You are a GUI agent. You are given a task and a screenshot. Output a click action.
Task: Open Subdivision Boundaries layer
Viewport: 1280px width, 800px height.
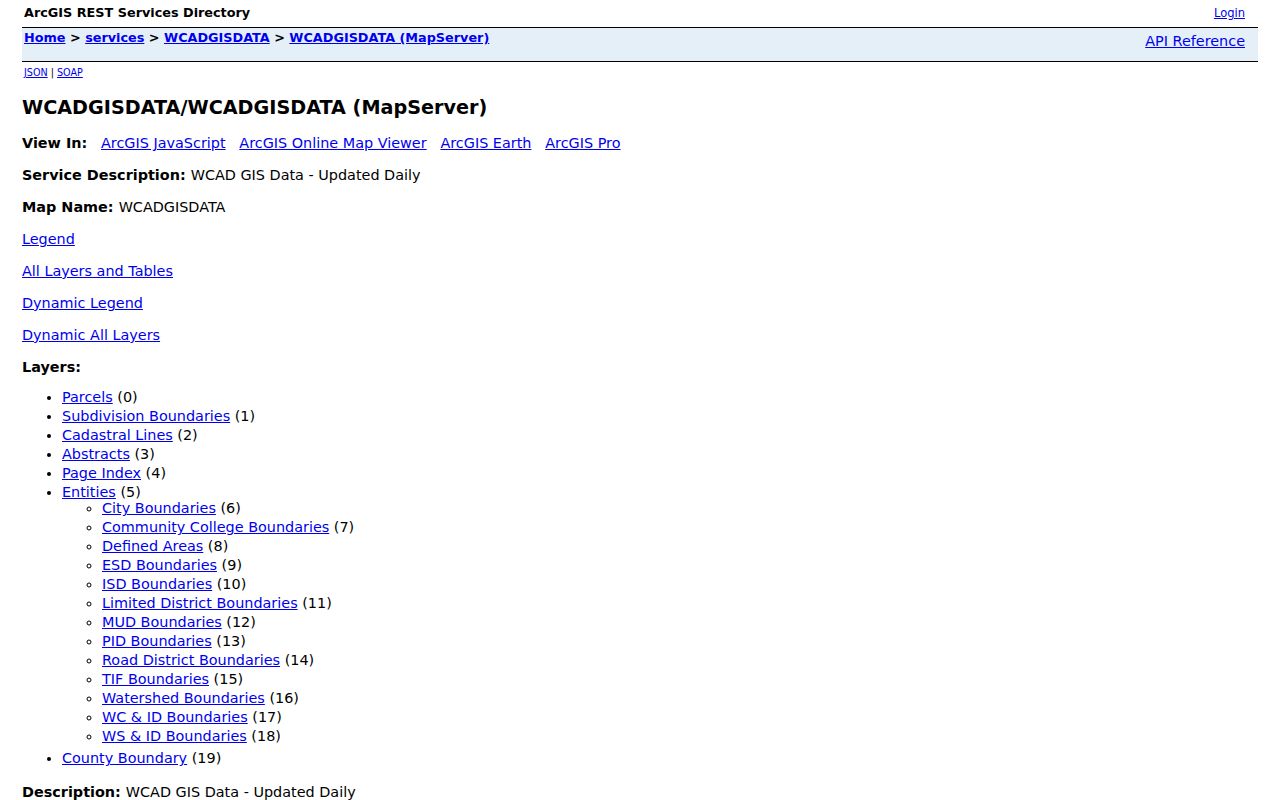[146, 416]
